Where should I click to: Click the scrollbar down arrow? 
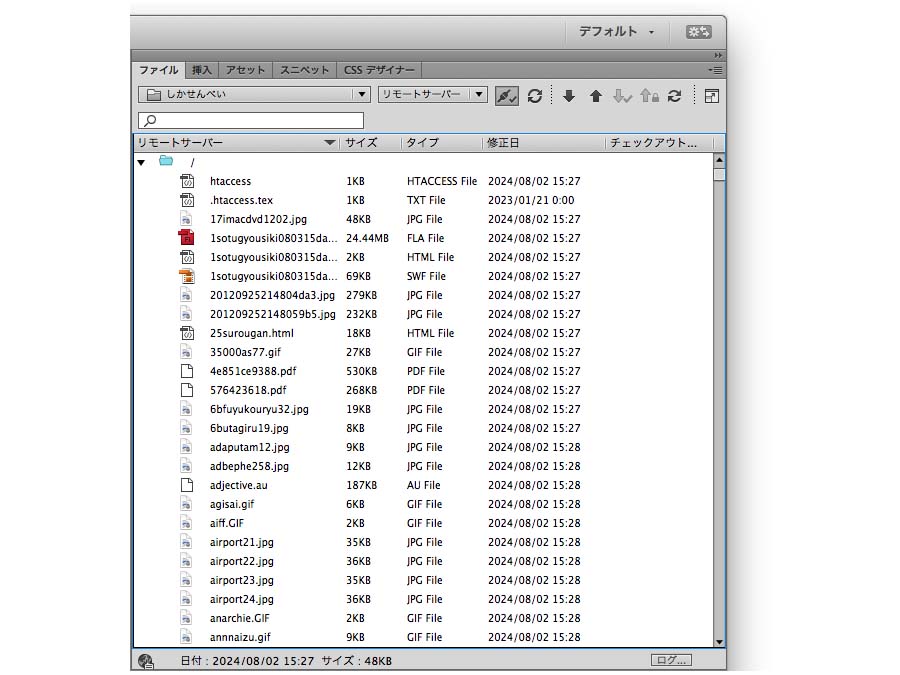click(719, 642)
